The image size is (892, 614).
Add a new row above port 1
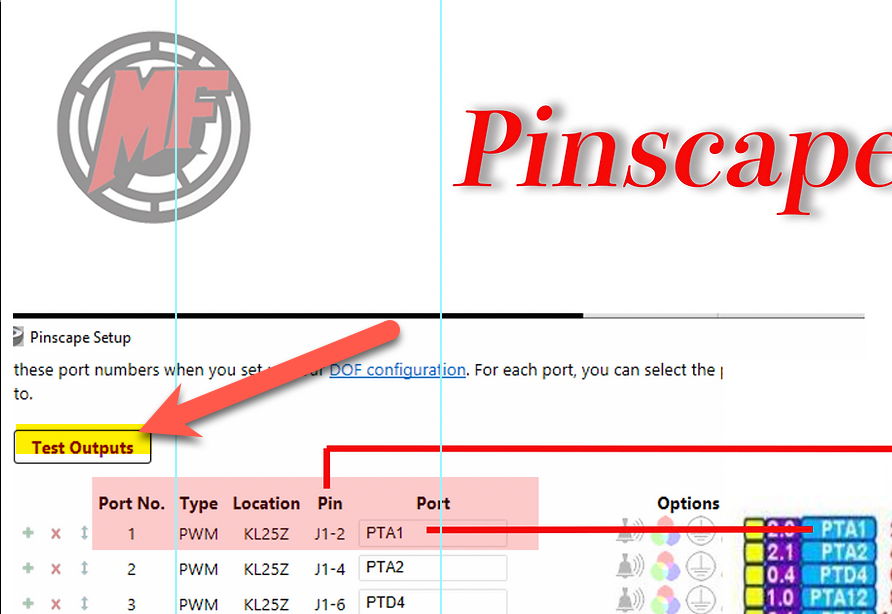(x=28, y=533)
